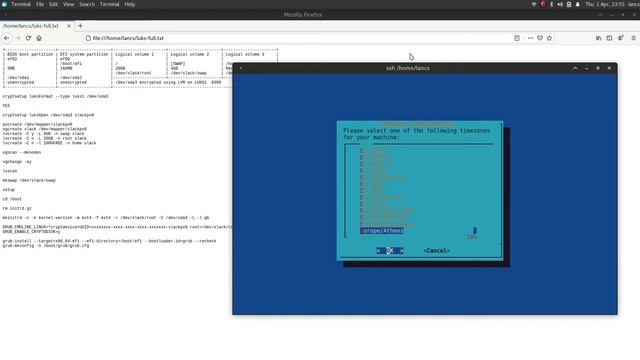Click the red tray application icon
The image size is (640, 360).
542,4
